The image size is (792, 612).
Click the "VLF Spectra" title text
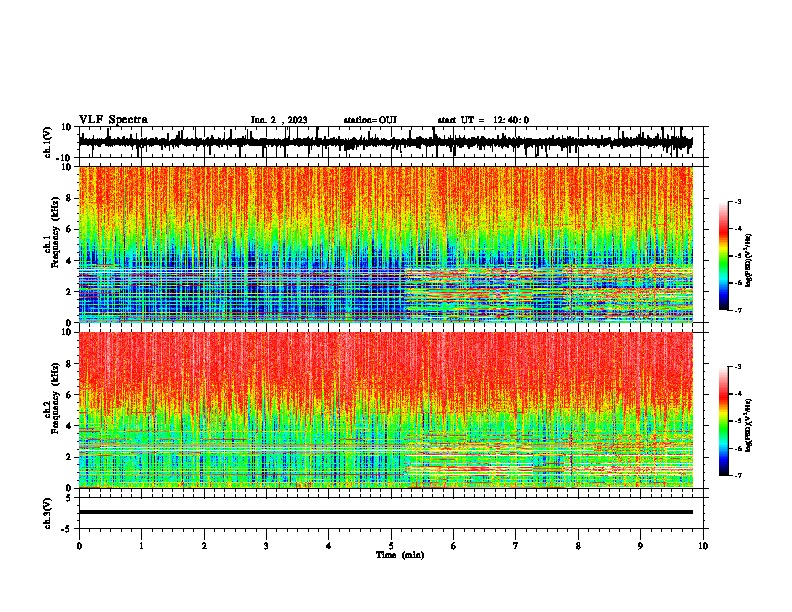click(113, 120)
